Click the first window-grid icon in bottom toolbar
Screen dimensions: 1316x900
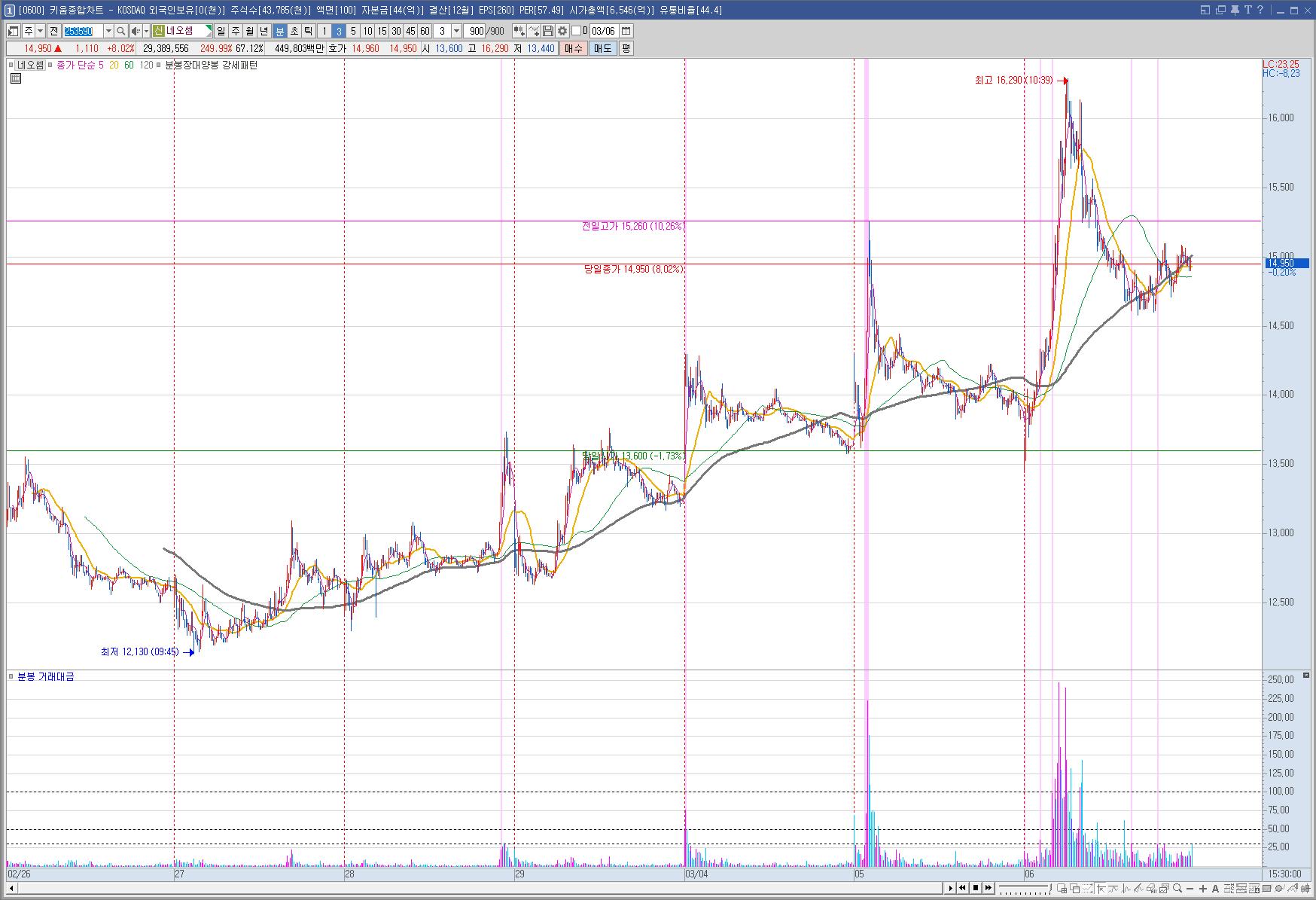[x=1062, y=889]
